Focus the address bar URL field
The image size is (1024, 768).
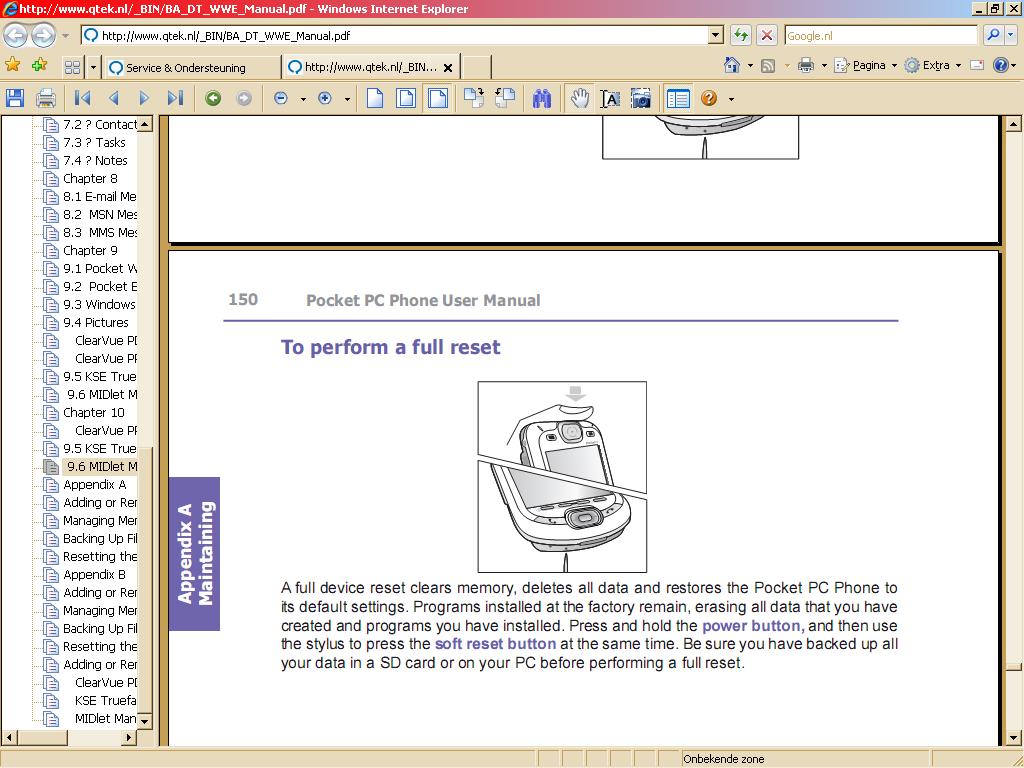point(395,35)
